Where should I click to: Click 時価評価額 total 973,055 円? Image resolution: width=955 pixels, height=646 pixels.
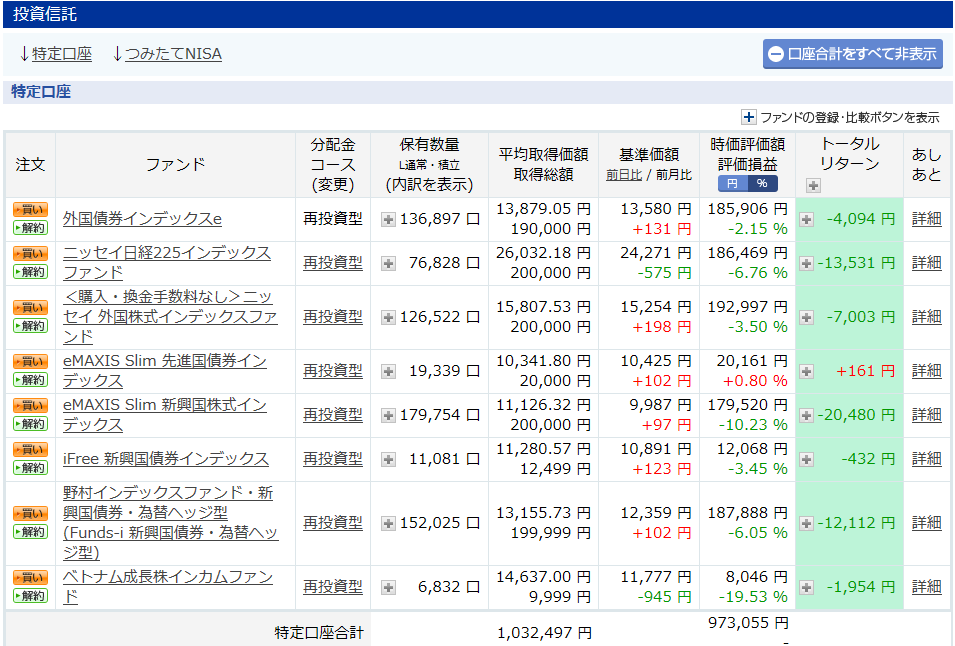point(748,623)
